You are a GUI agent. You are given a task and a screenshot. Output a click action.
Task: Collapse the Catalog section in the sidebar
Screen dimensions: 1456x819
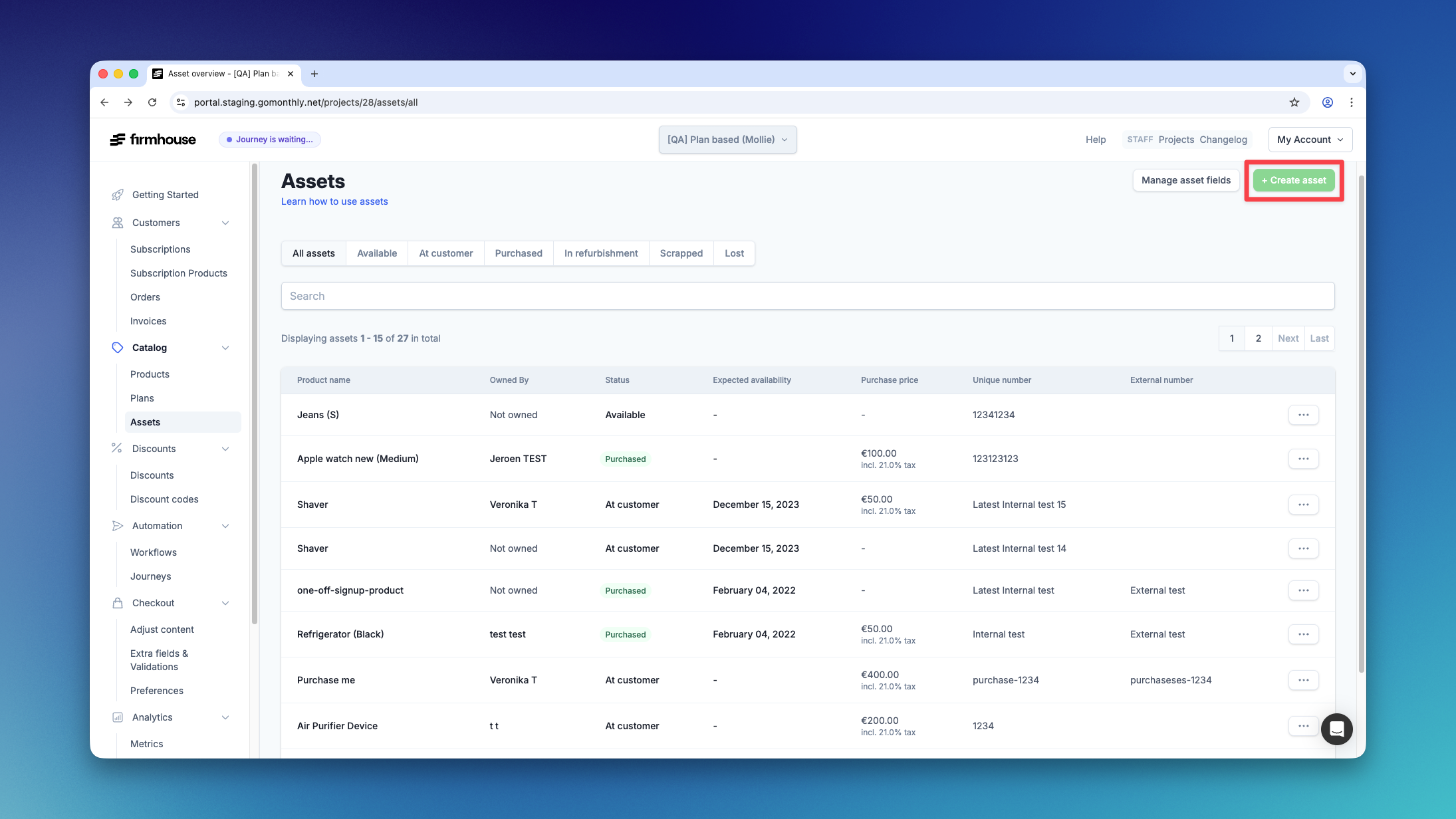coord(225,348)
